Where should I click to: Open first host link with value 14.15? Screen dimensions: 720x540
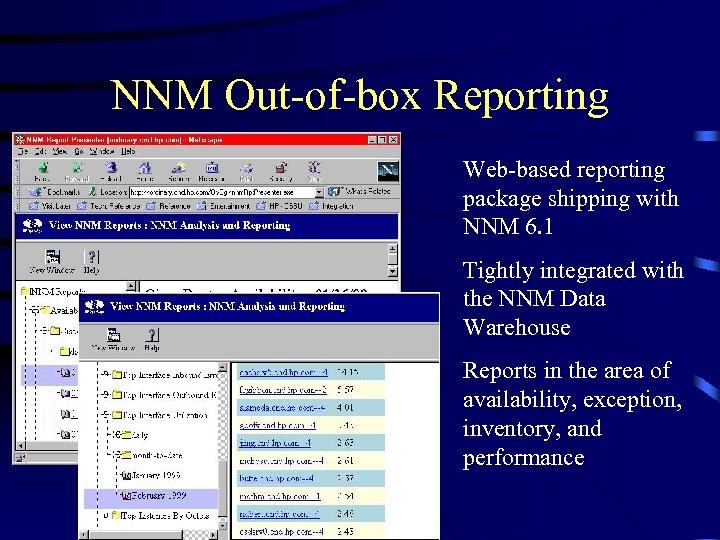pyautogui.click(x=283, y=372)
